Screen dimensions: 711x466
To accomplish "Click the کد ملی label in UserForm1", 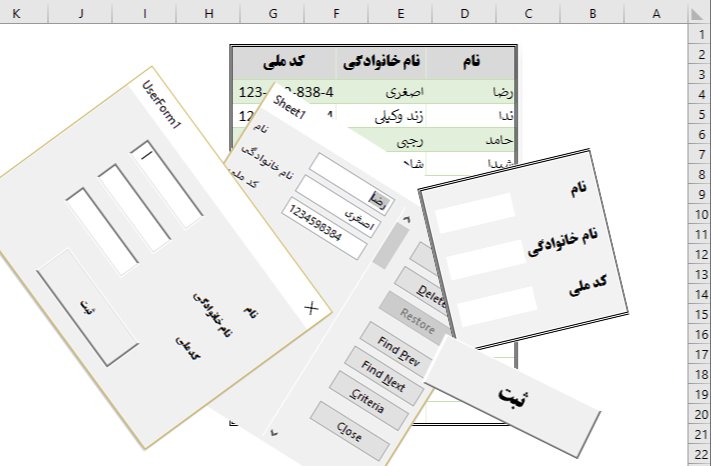I will (x=188, y=348).
